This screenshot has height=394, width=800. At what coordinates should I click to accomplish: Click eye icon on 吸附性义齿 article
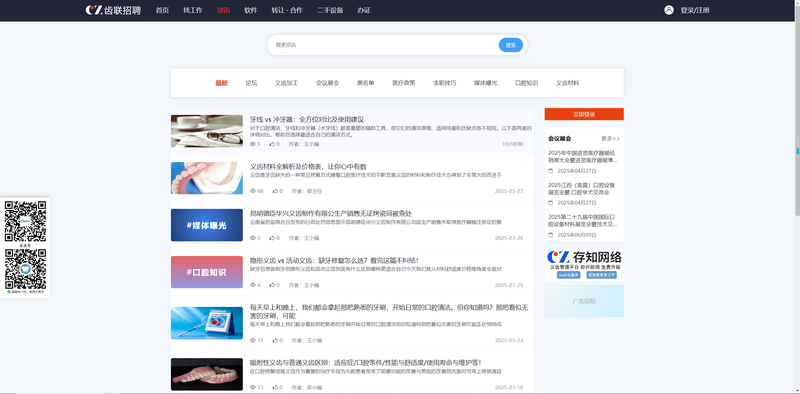pos(253,387)
